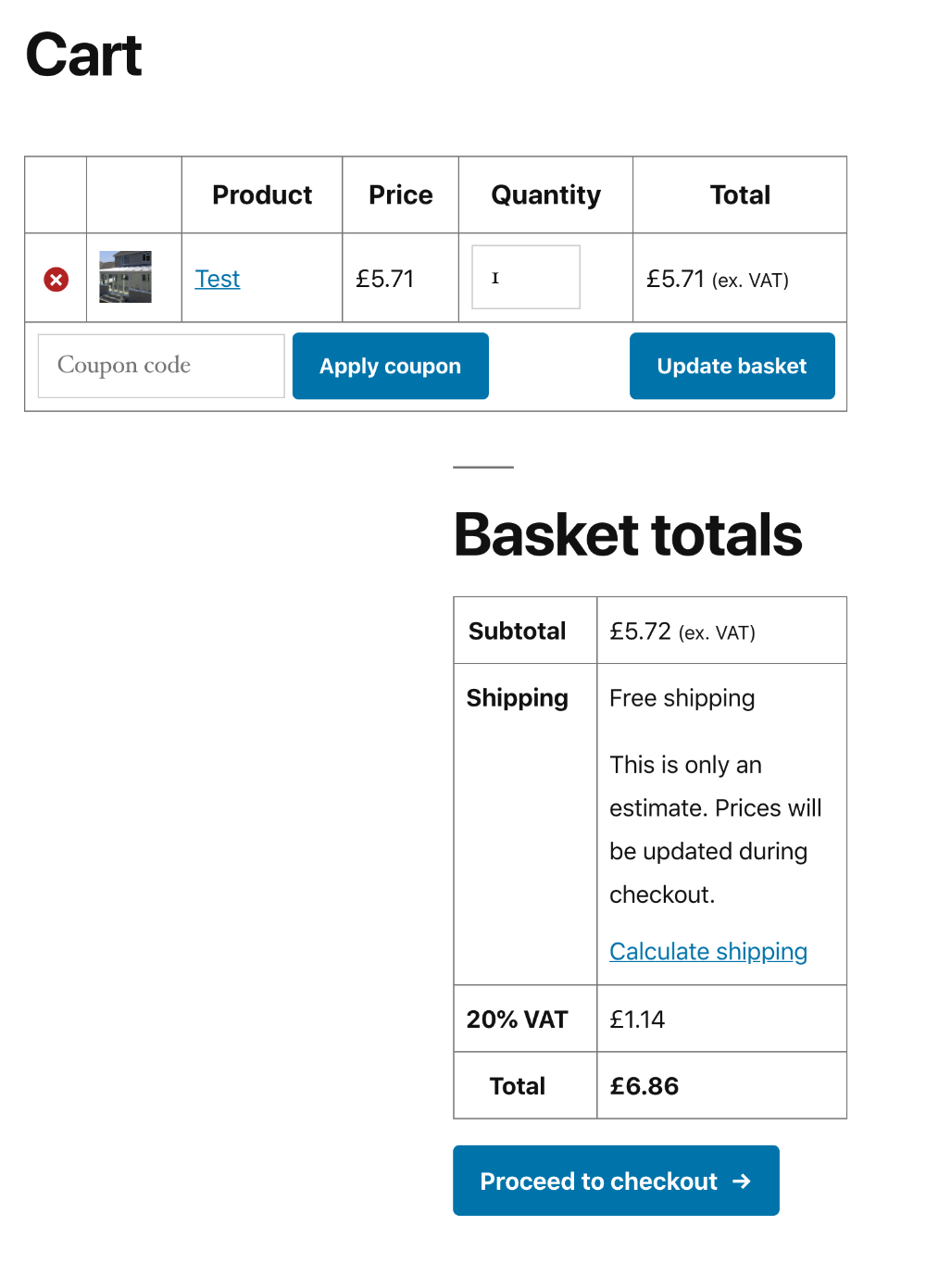Image resolution: width=926 pixels, height=1288 pixels.
Task: Click the Price column header
Action: pyautogui.click(x=400, y=194)
